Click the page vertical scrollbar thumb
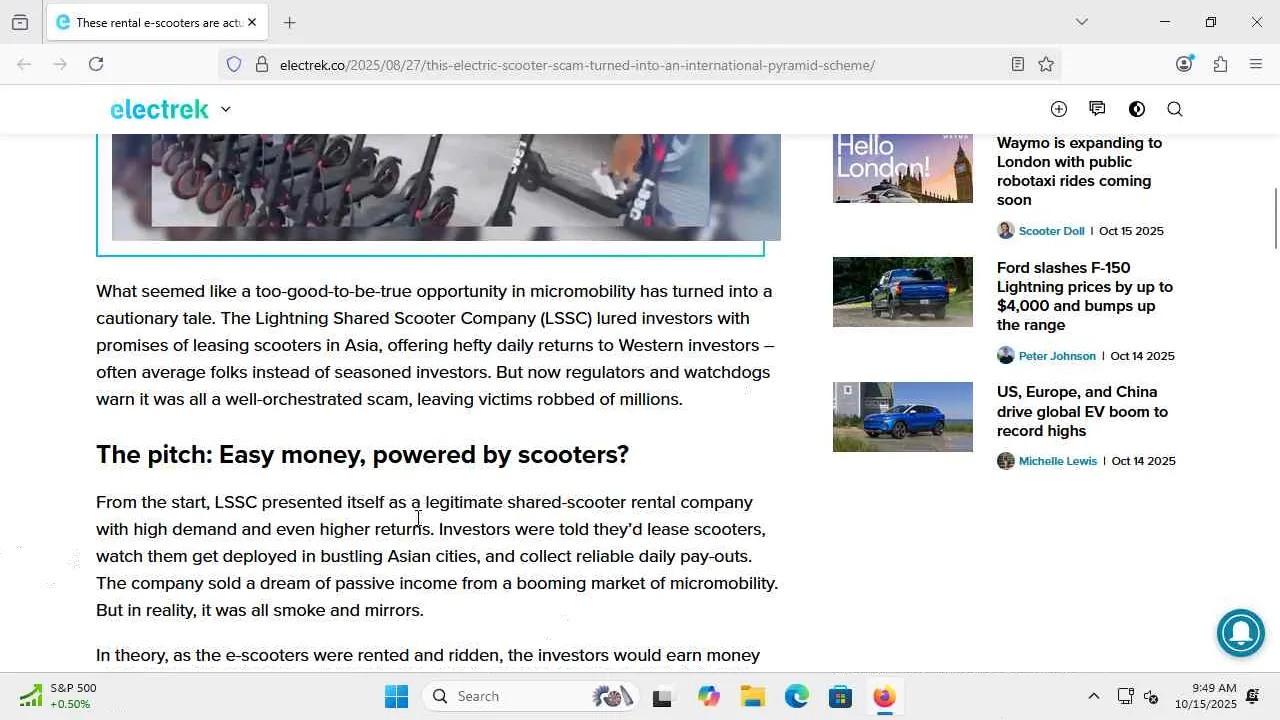 click(1275, 218)
